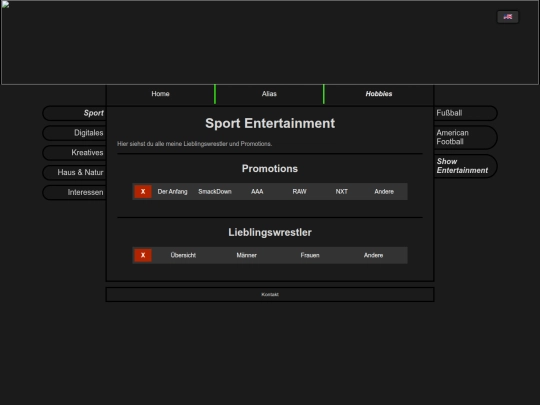Click the broken header image icon
540x405 pixels.
click(x=5, y=4)
